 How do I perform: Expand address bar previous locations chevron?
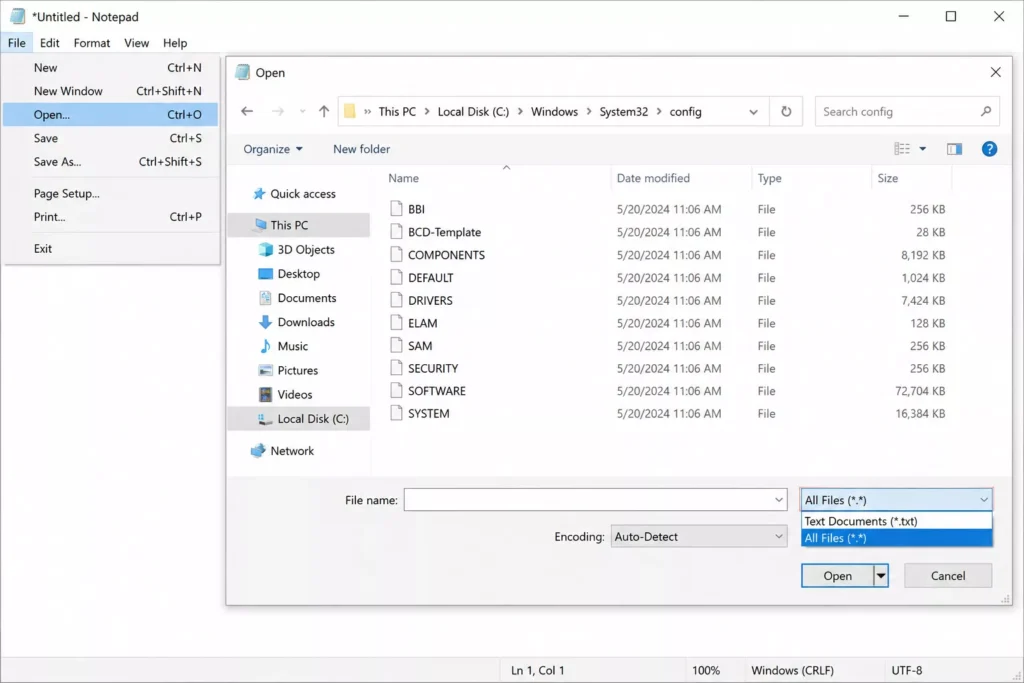[x=754, y=112]
